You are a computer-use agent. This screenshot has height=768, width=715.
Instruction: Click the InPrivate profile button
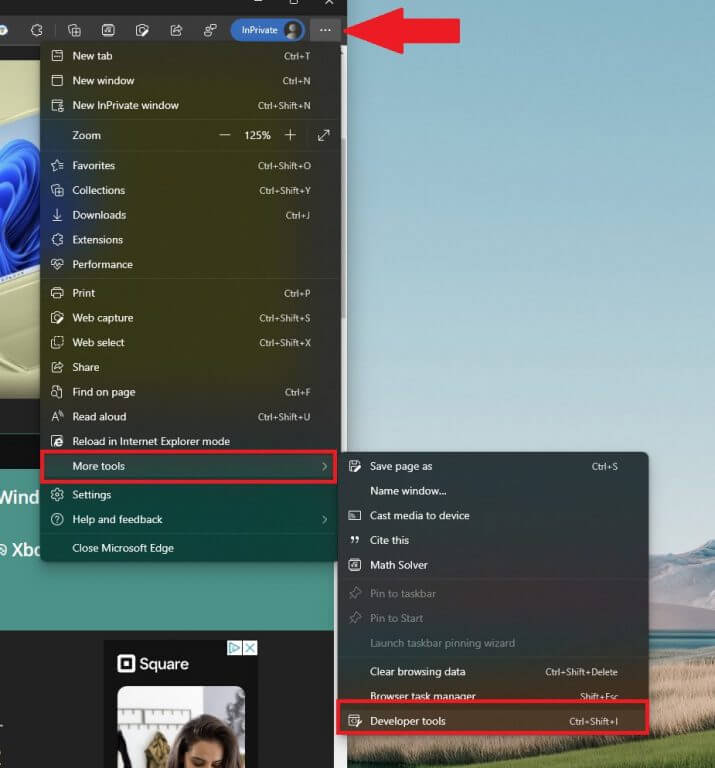267,30
